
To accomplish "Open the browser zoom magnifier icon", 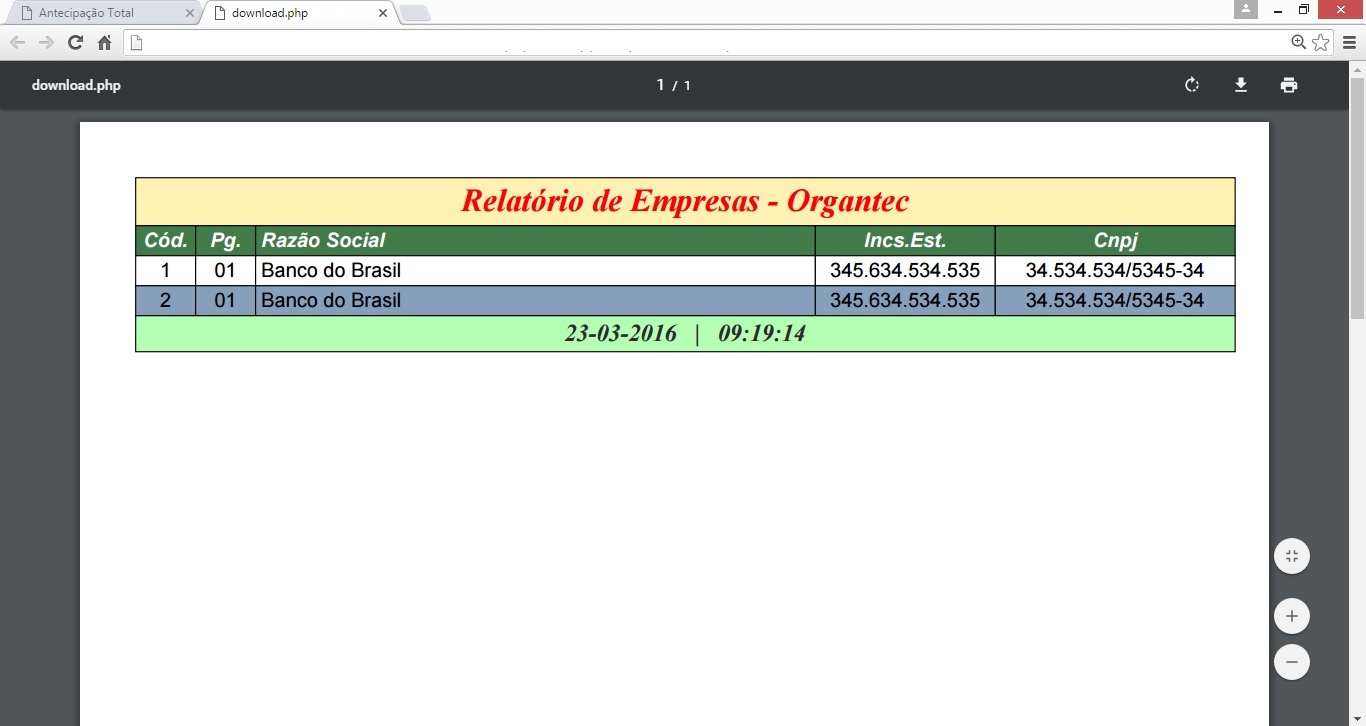I will click(x=1298, y=42).
